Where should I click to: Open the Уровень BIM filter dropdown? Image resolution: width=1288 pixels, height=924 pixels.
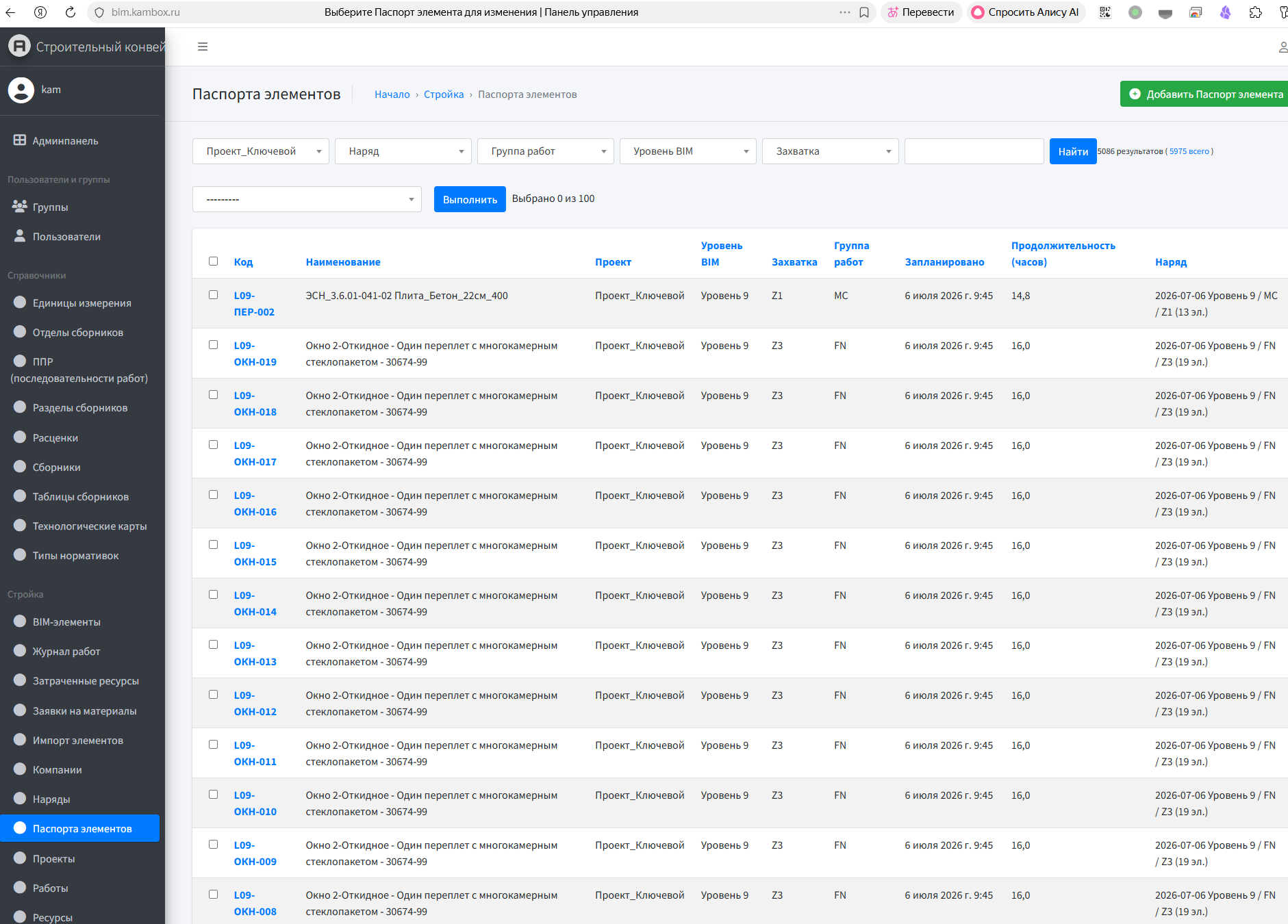click(x=688, y=151)
